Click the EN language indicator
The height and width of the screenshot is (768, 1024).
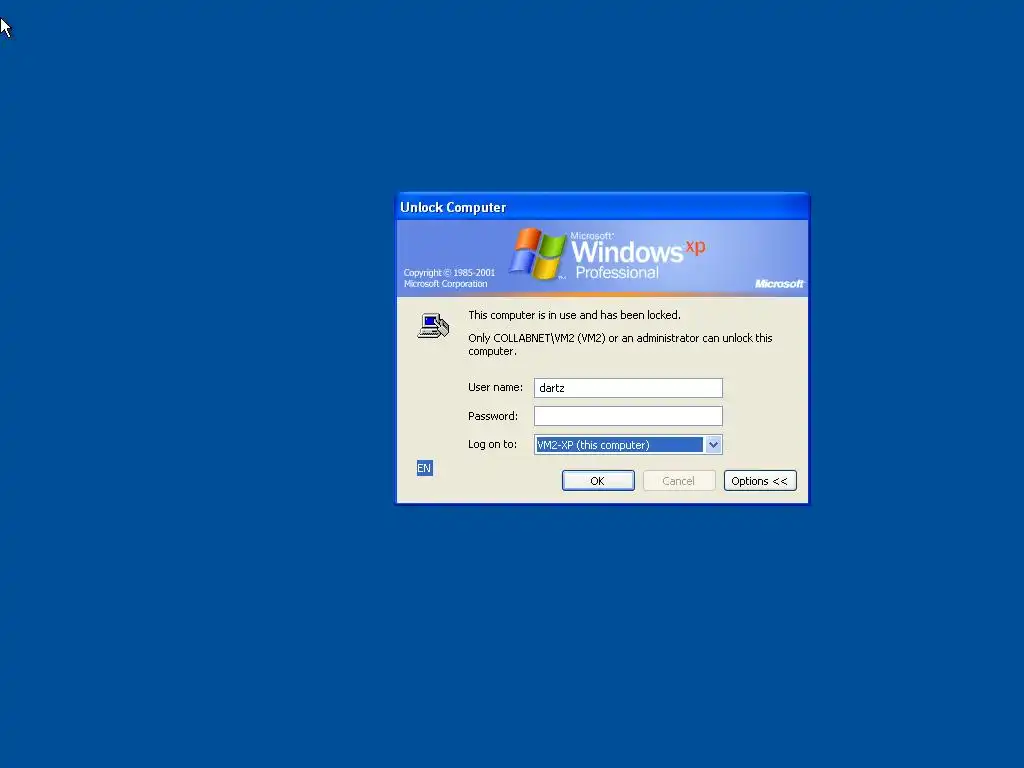tap(424, 468)
